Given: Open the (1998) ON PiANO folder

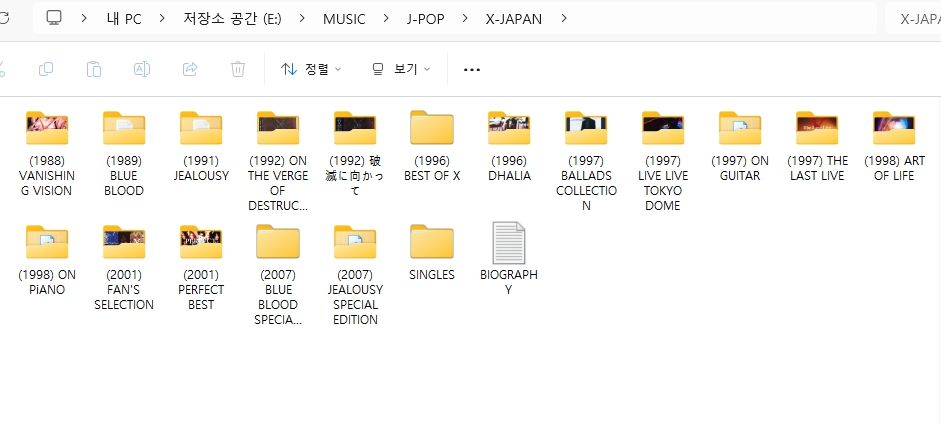Looking at the screenshot, I should pos(47,260).
